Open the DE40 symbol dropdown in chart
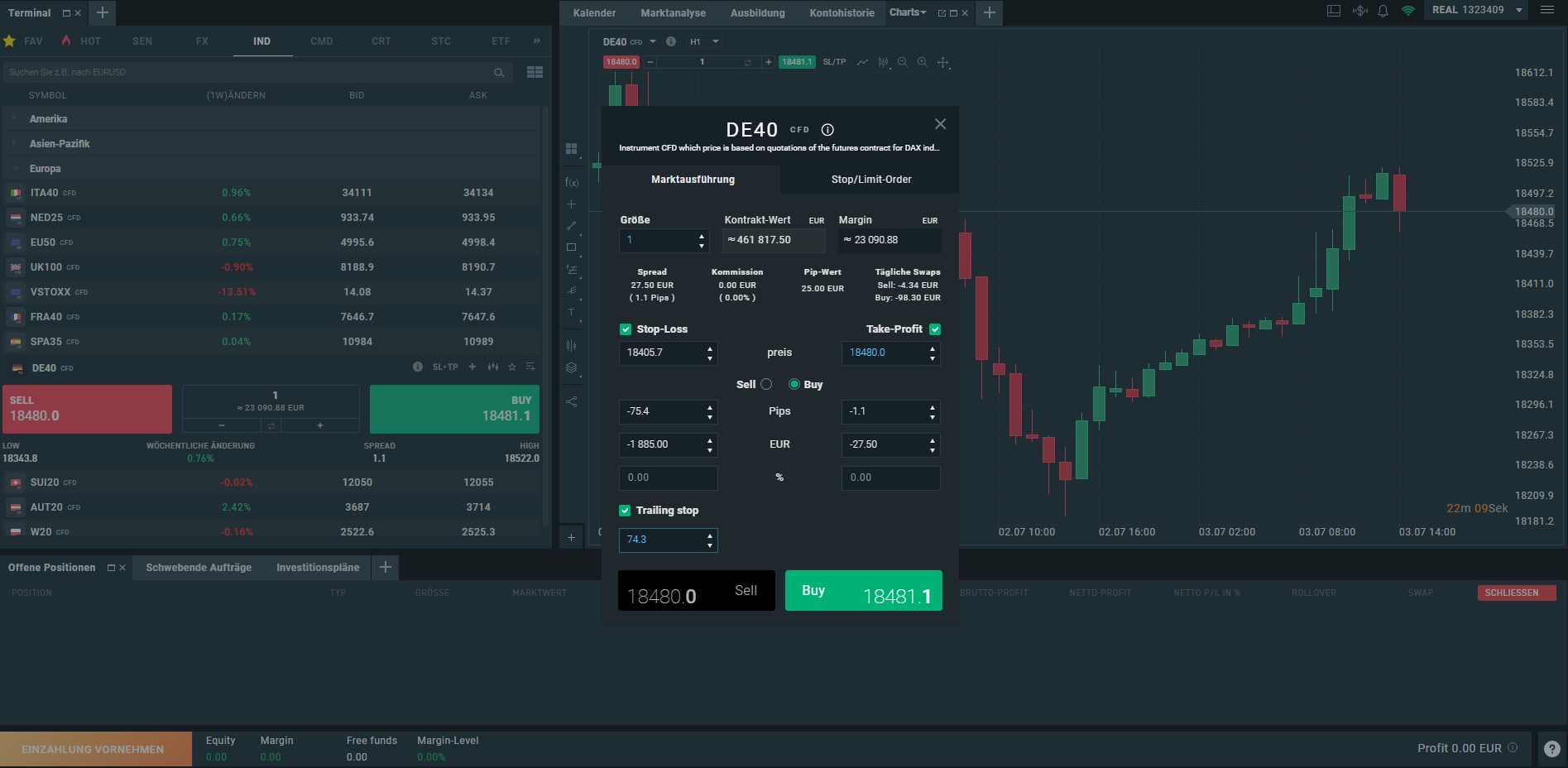 652,41
